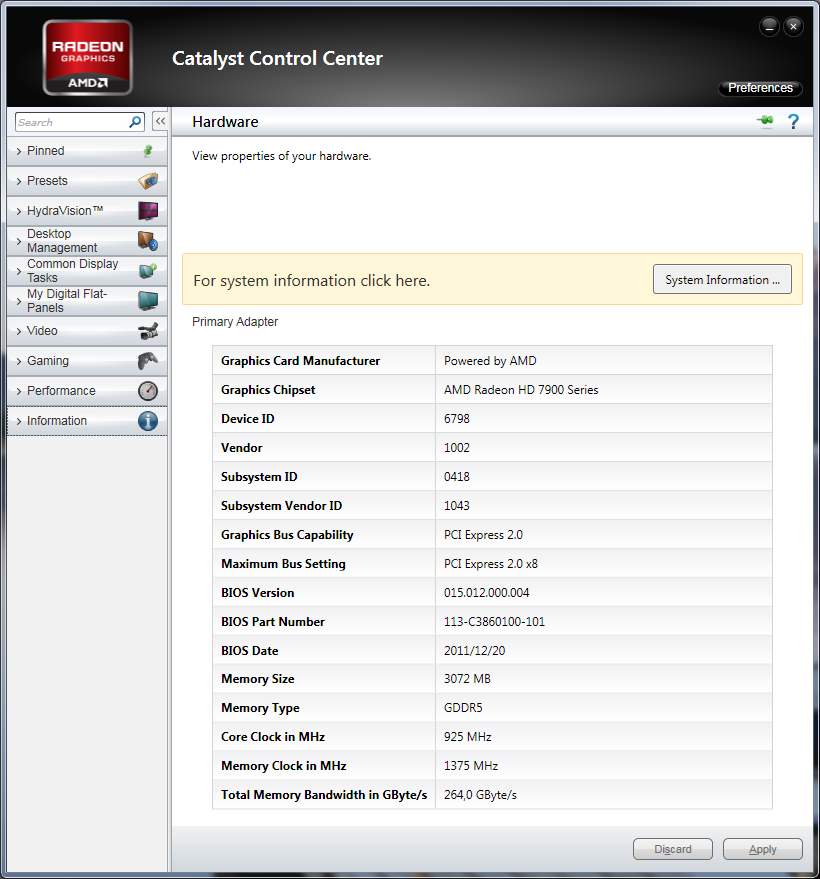Click the BIOS Date '2011/12/20'
Image resolution: width=820 pixels, height=879 pixels.
click(474, 651)
